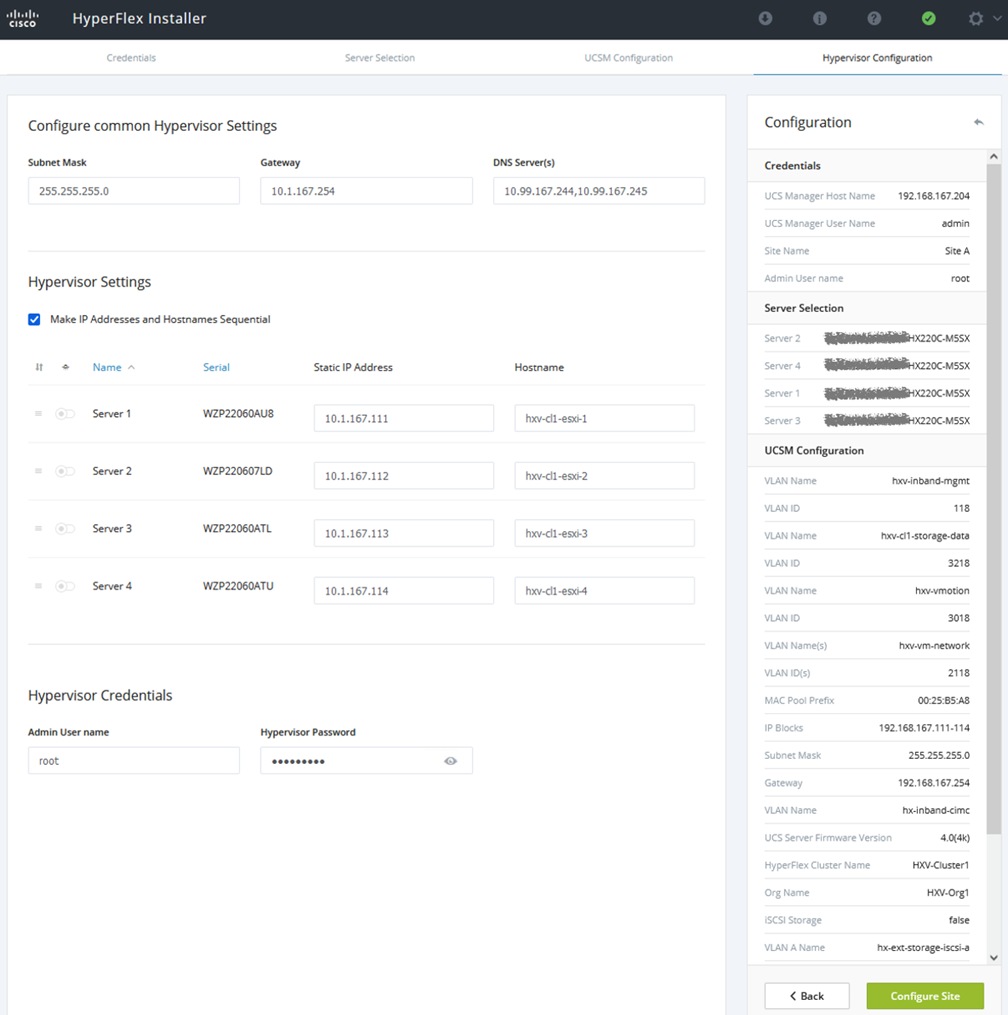The image size is (1008, 1015).
Task: Click serial WZP22060AU8
Action: (x=238, y=414)
